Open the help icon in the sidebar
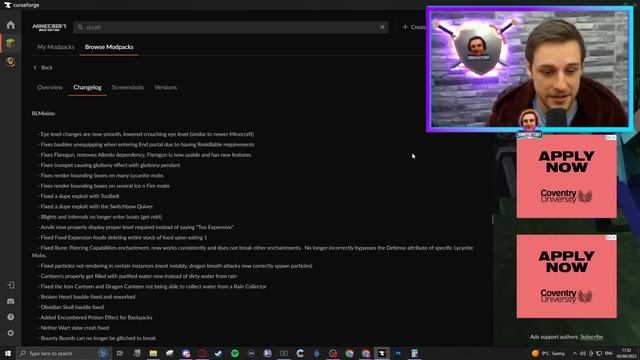The image size is (640, 360). pos(11,317)
